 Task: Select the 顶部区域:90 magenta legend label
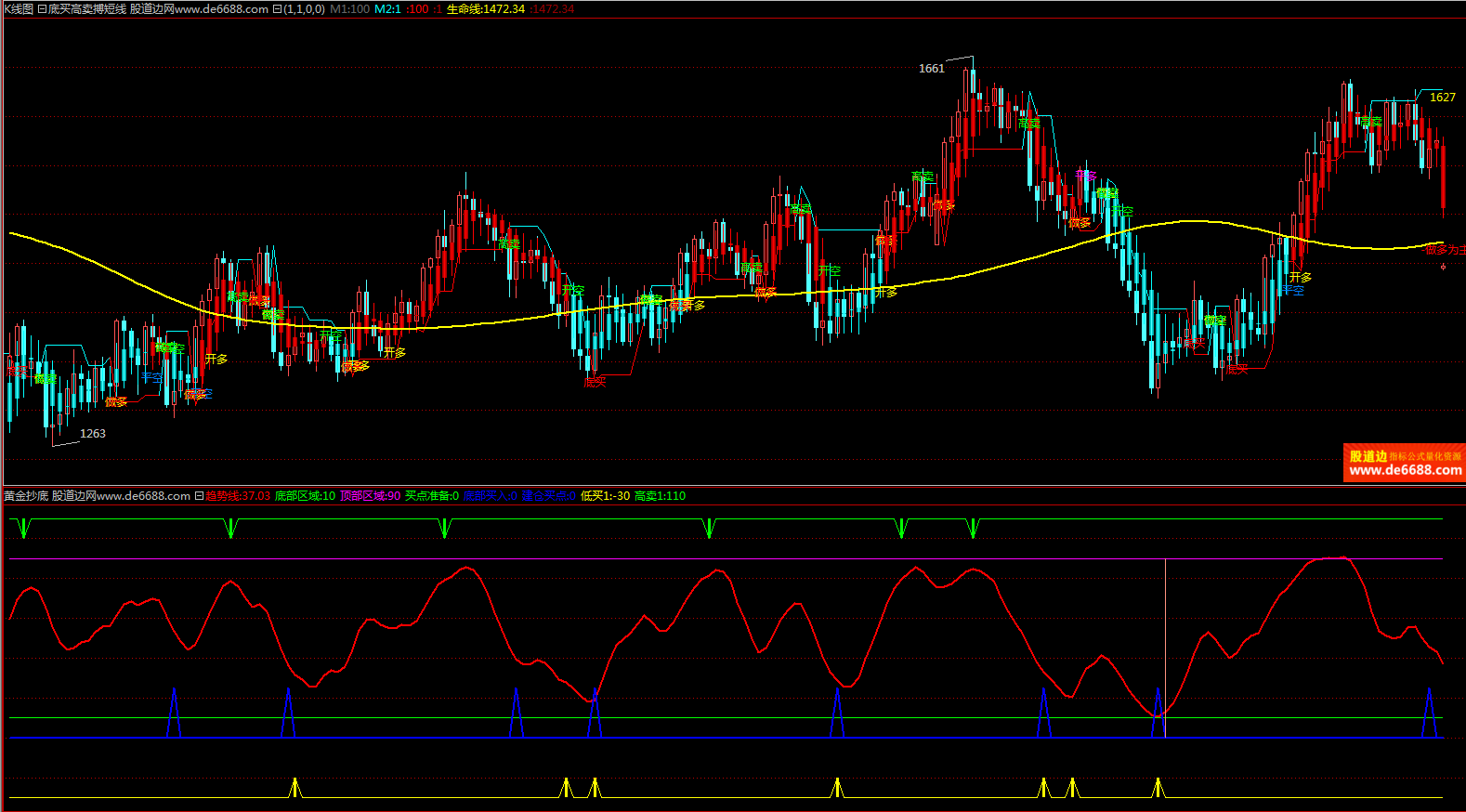tap(370, 496)
